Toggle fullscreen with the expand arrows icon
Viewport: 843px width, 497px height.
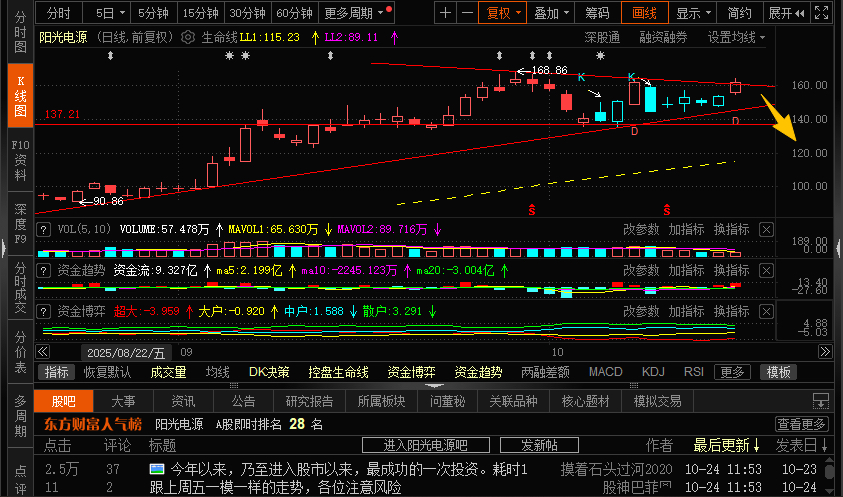(x=821, y=12)
